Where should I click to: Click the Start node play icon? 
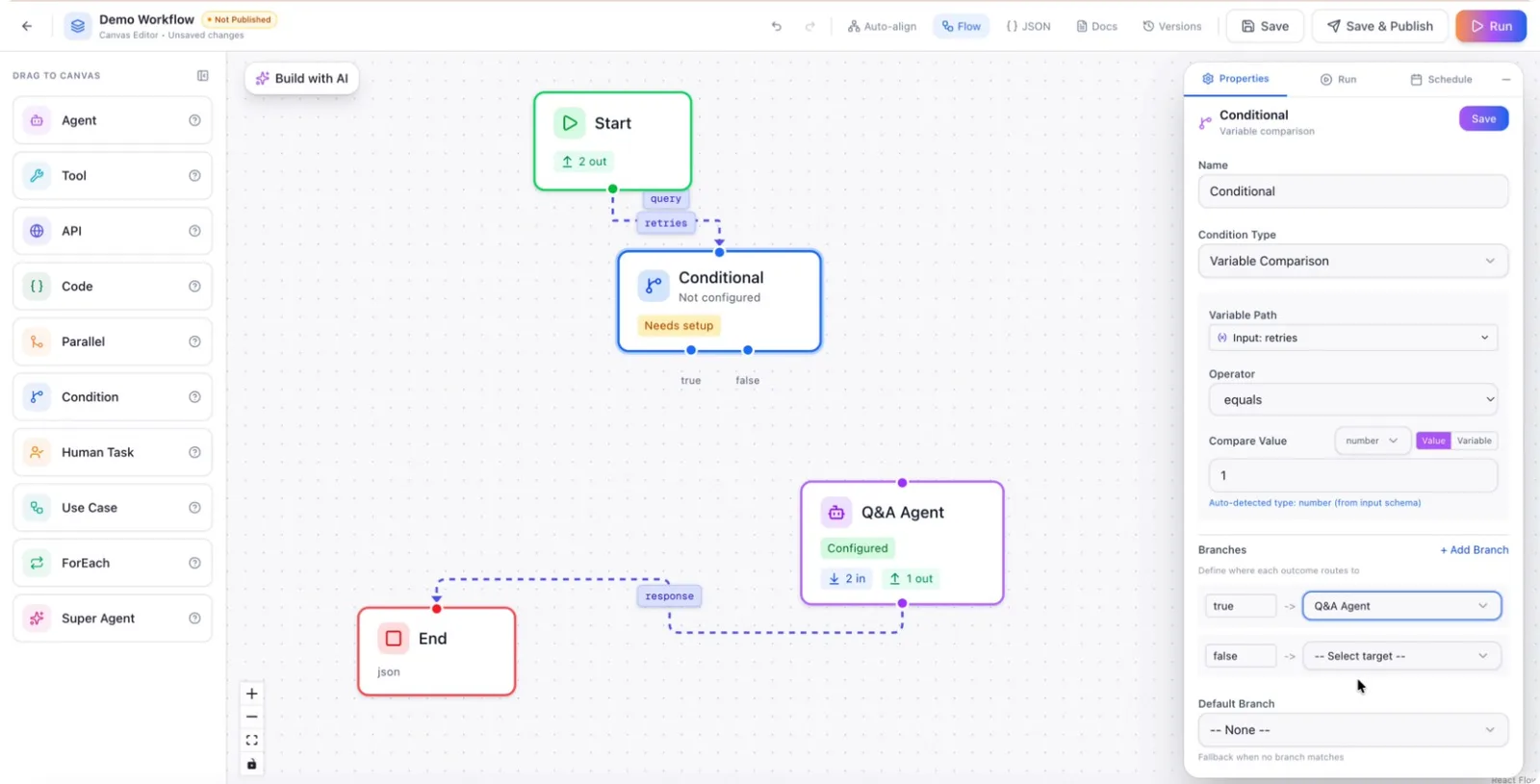click(x=570, y=123)
